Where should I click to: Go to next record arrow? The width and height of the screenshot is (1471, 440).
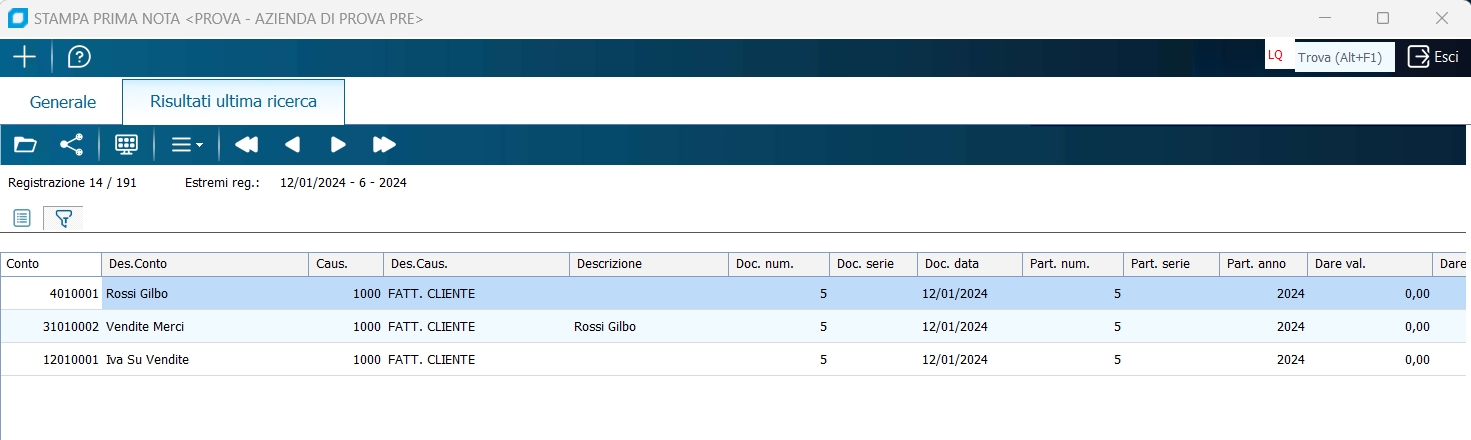[x=338, y=145]
